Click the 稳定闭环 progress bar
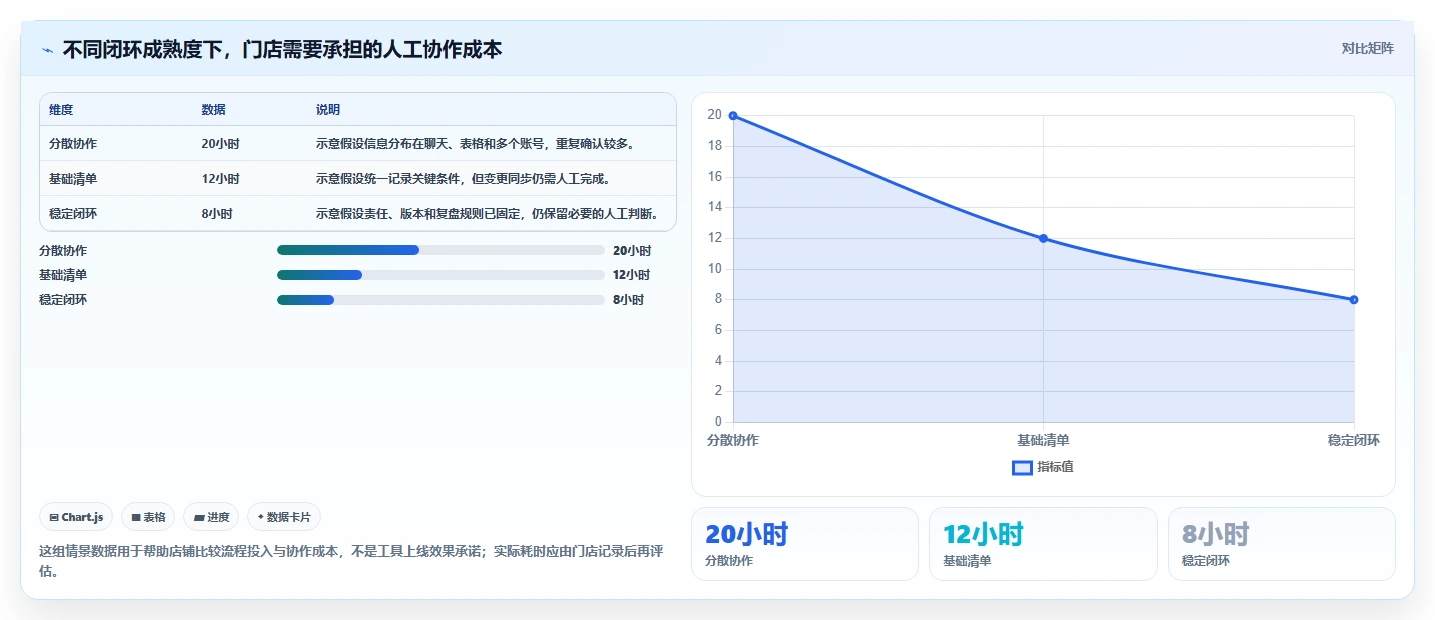Image resolution: width=1435 pixels, height=620 pixels. 440,300
